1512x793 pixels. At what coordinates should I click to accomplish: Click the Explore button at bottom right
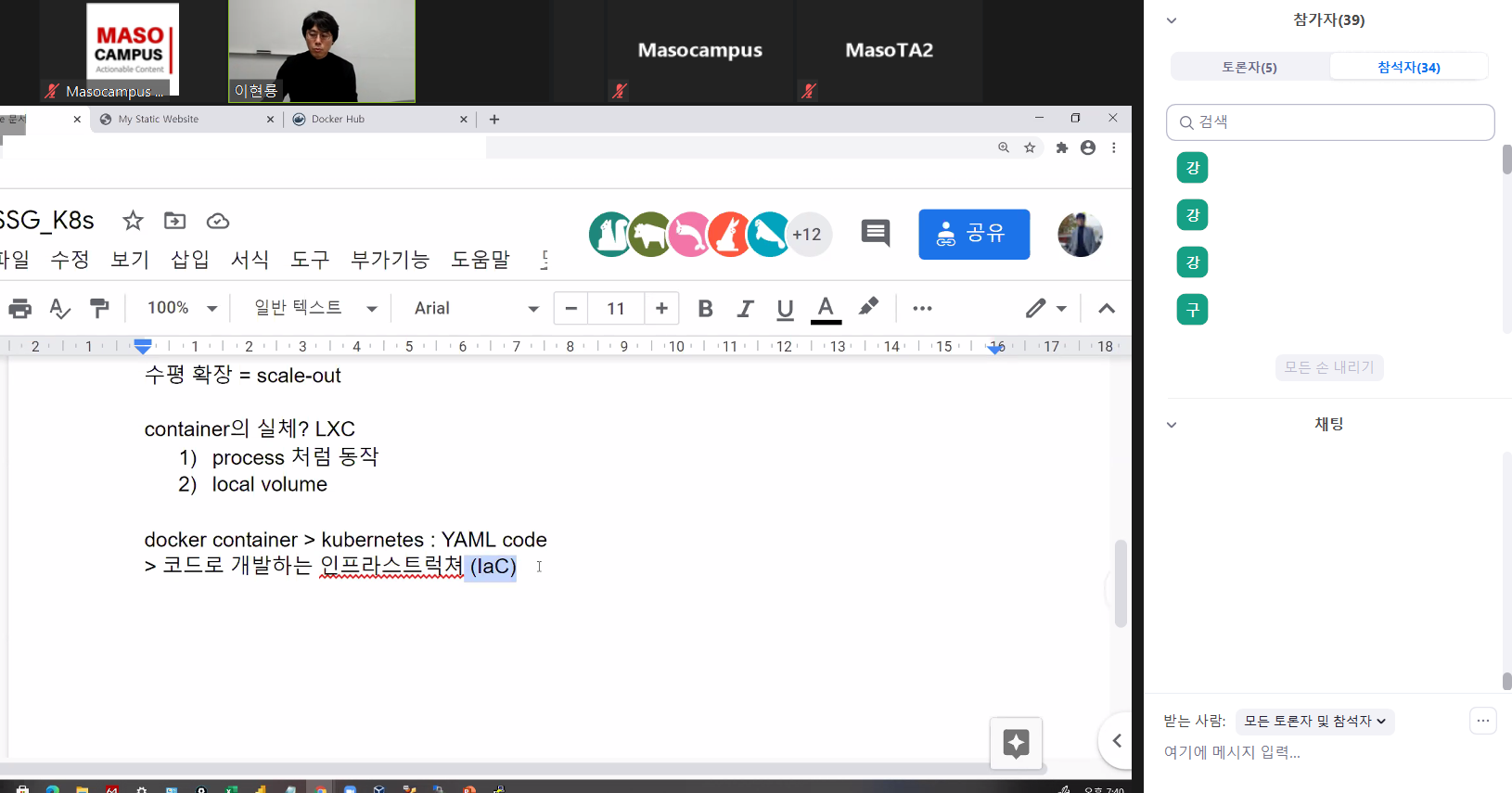(x=1016, y=743)
